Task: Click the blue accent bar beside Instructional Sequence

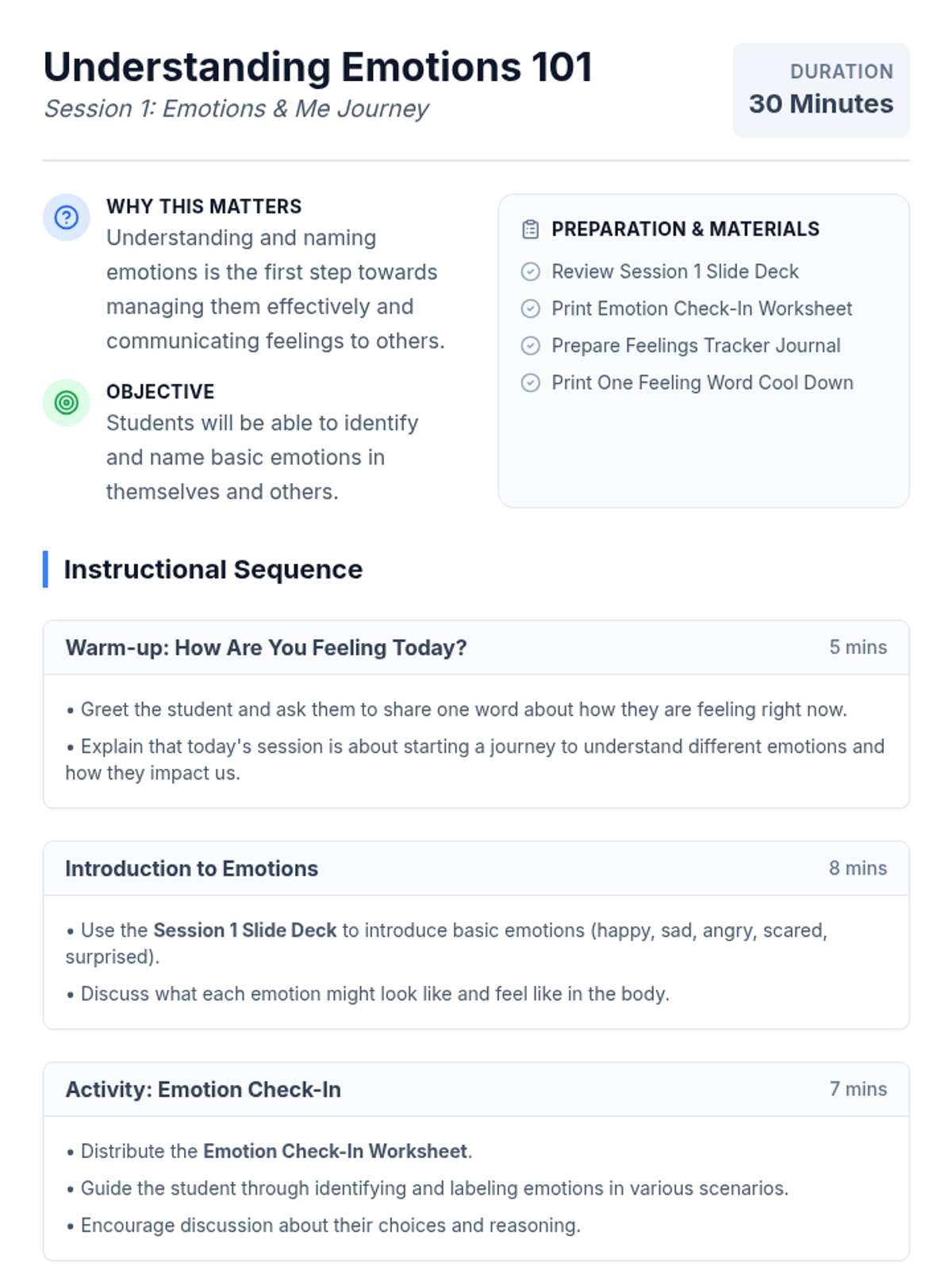Action: coord(45,569)
